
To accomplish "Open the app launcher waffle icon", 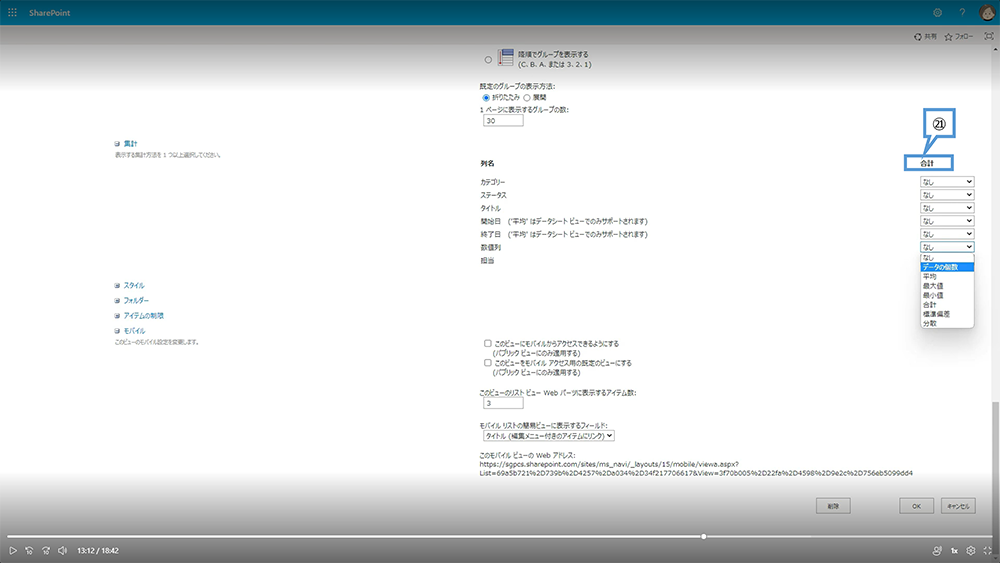I will point(12,13).
